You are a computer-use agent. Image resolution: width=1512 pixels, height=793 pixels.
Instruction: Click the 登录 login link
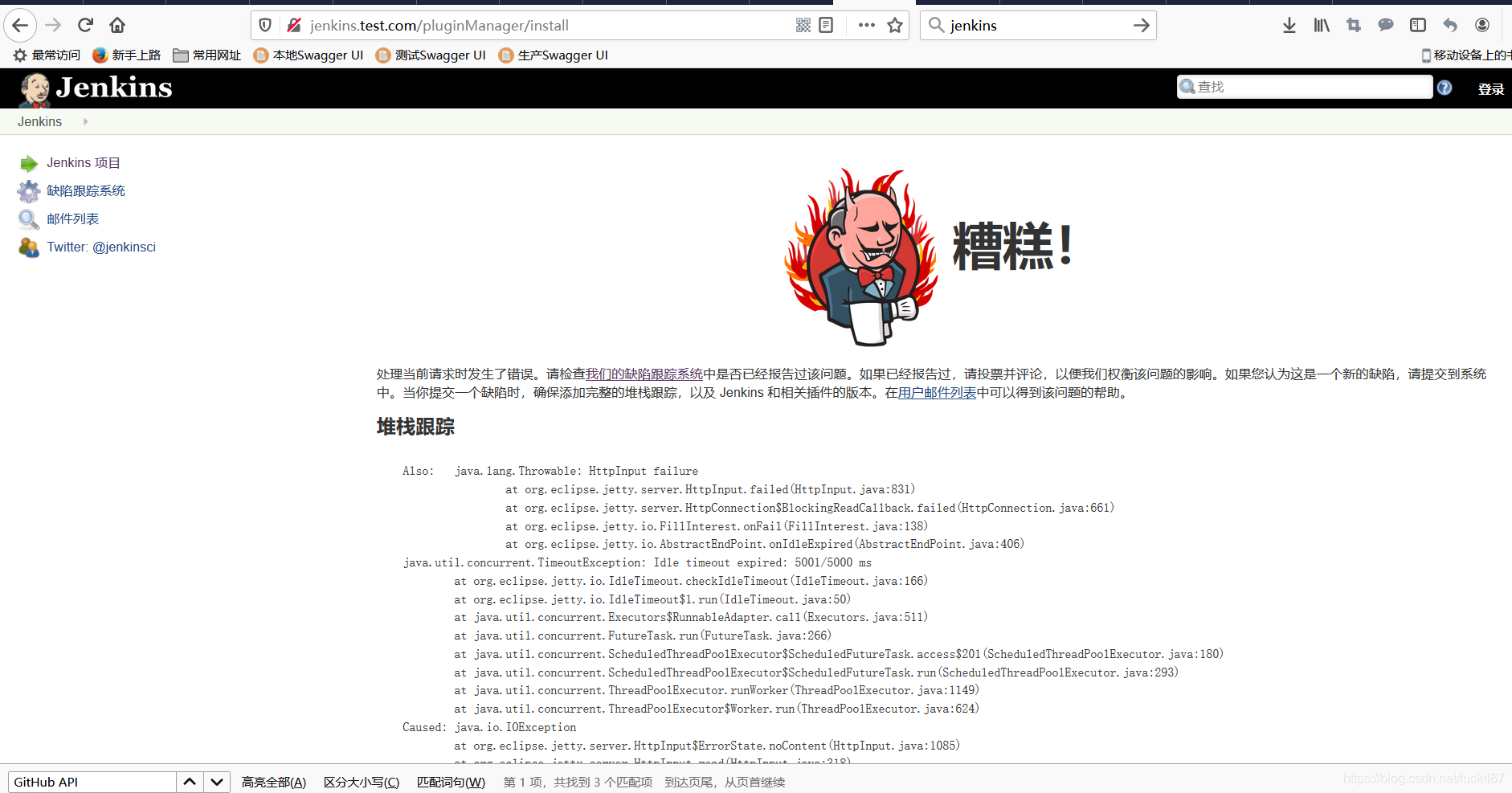[x=1491, y=89]
